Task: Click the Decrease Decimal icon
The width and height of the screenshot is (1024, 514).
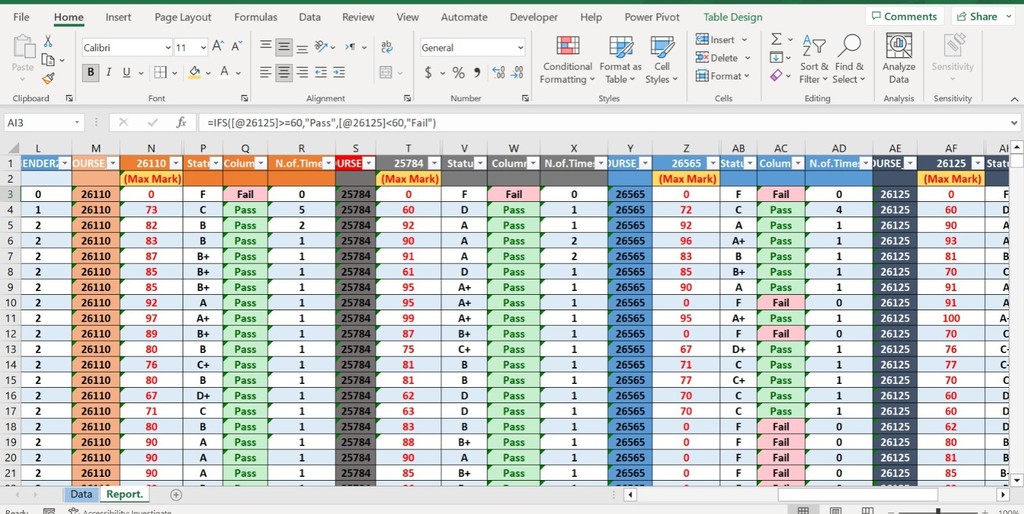Action: click(517, 72)
